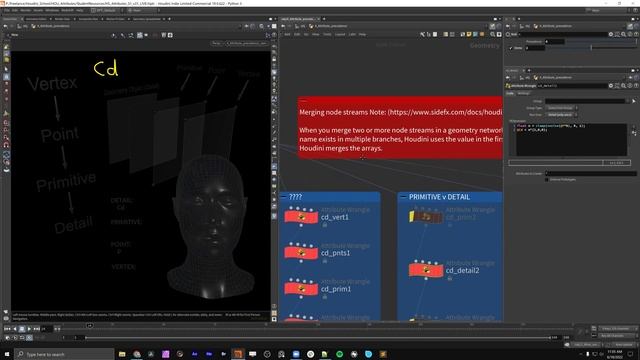Toggle the Vertex checkbox in Null parameters
Image resolution: width=640 pixels, height=360 pixels.
click(x=511, y=48)
